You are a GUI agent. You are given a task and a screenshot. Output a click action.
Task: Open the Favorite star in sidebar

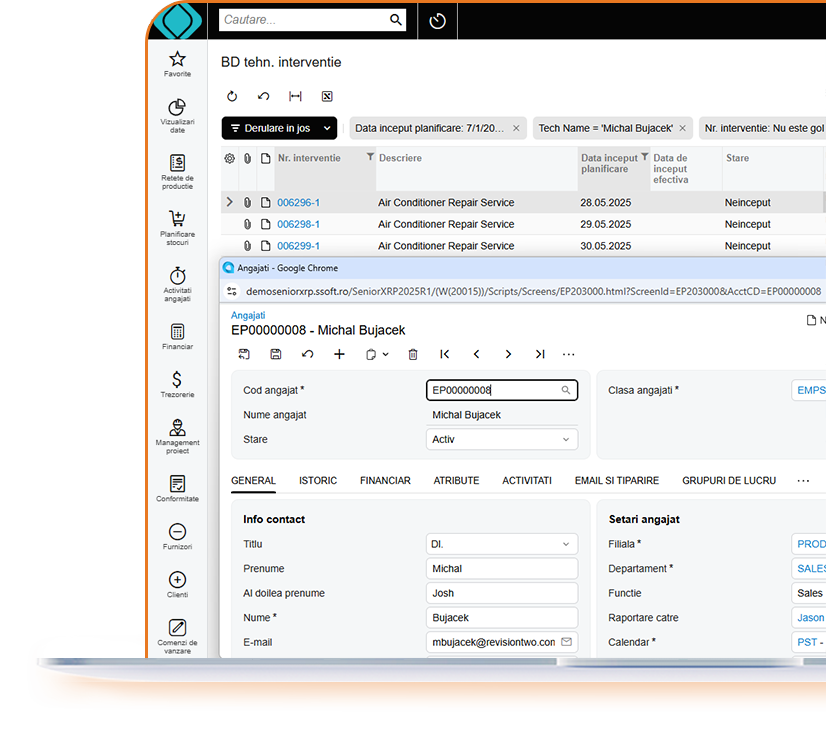pyautogui.click(x=177, y=60)
